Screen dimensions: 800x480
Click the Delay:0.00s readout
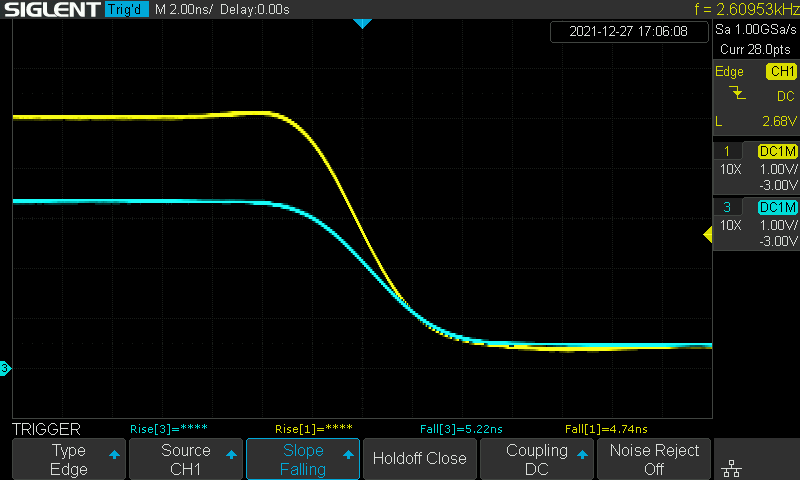tap(255, 9)
